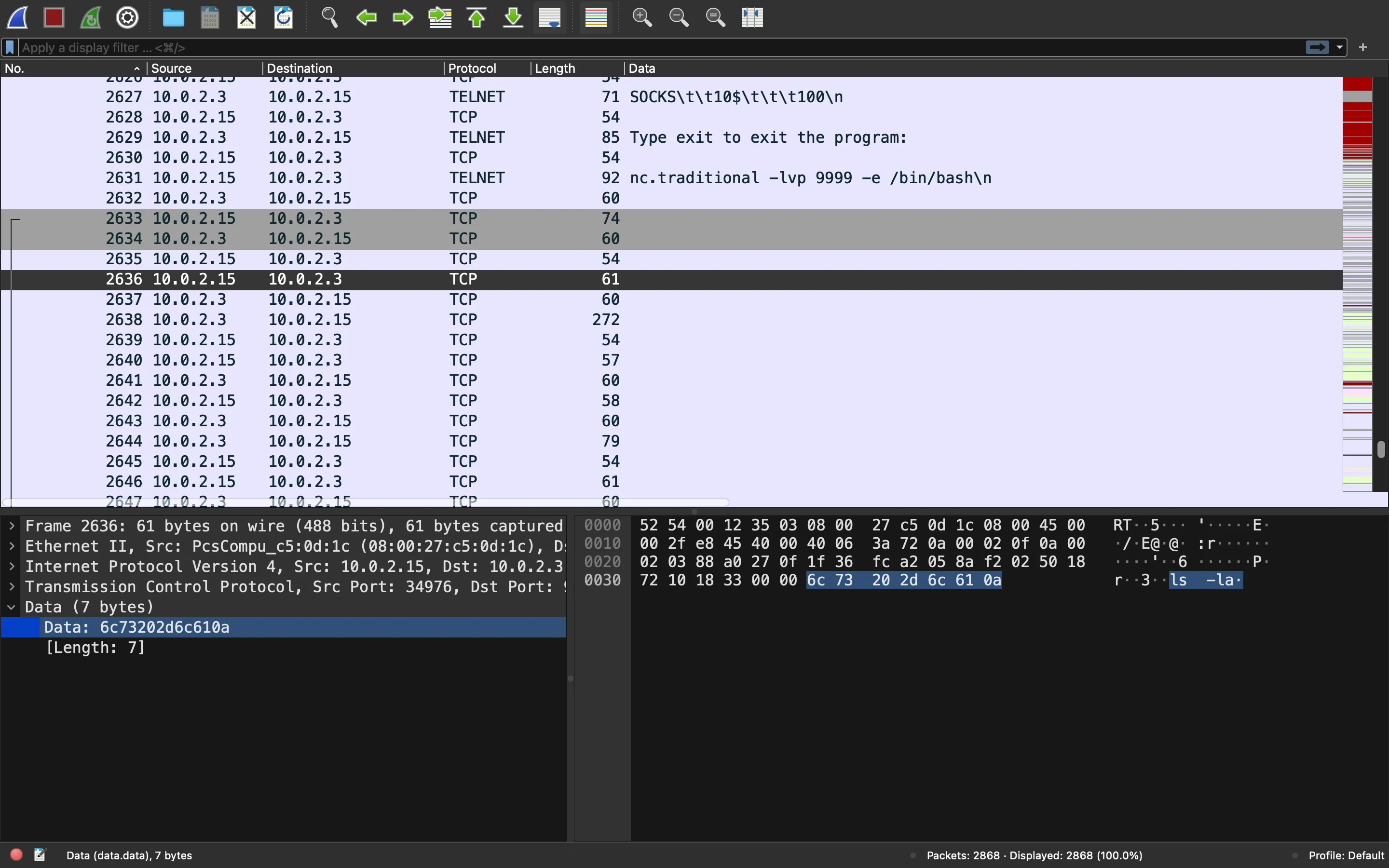
Task: Stop the running capture with red square
Action: [54, 17]
